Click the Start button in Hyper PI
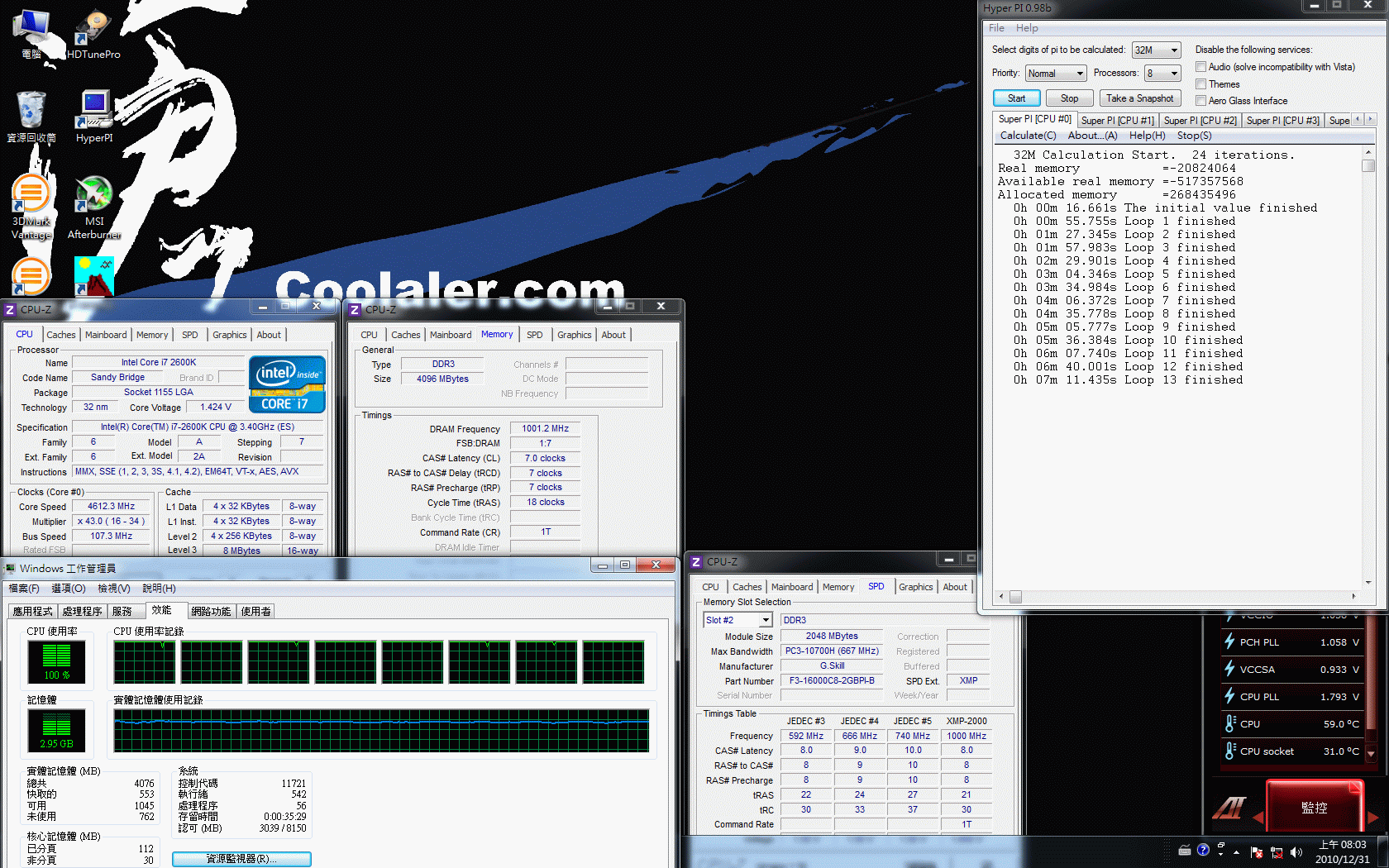The image size is (1389, 868). 1016,98
